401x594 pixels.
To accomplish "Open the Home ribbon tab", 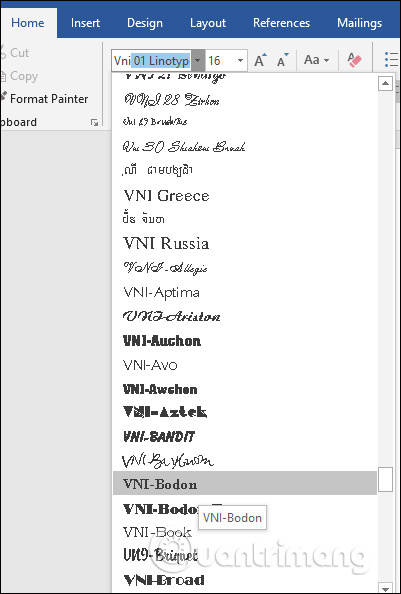I will coord(28,23).
